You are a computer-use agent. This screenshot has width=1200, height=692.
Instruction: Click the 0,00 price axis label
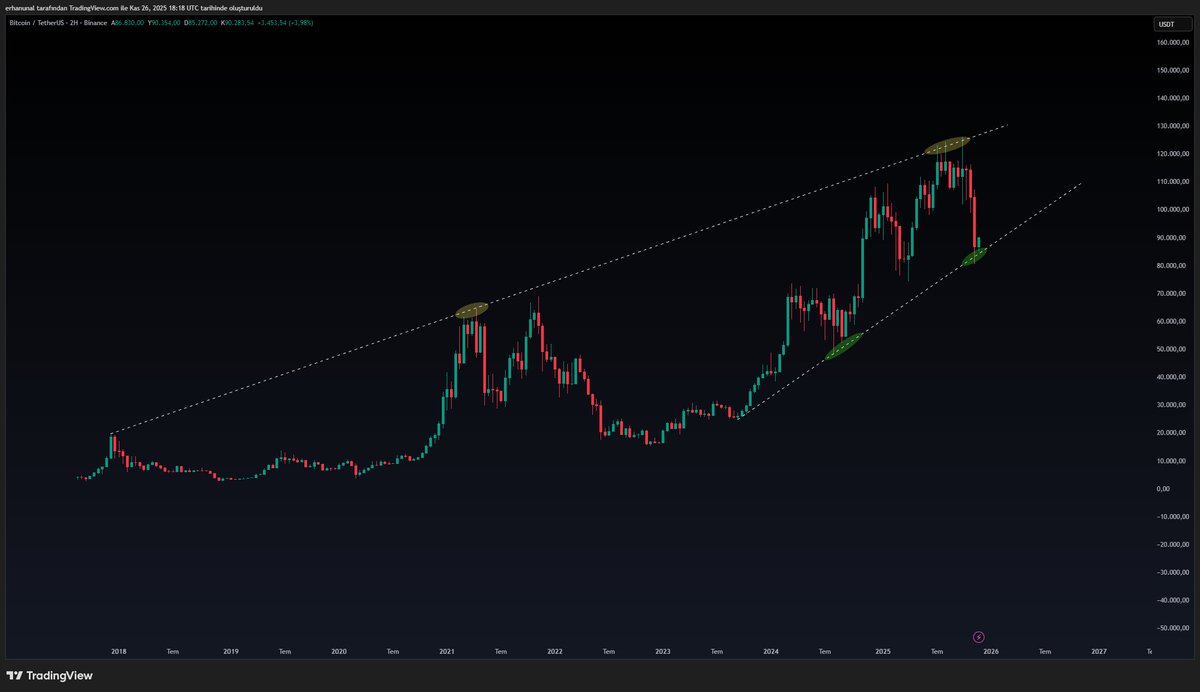coord(1163,489)
